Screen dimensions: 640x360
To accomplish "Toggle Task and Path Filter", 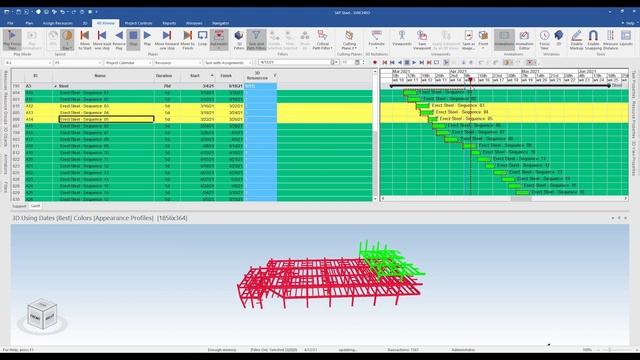I will [x=256, y=40].
